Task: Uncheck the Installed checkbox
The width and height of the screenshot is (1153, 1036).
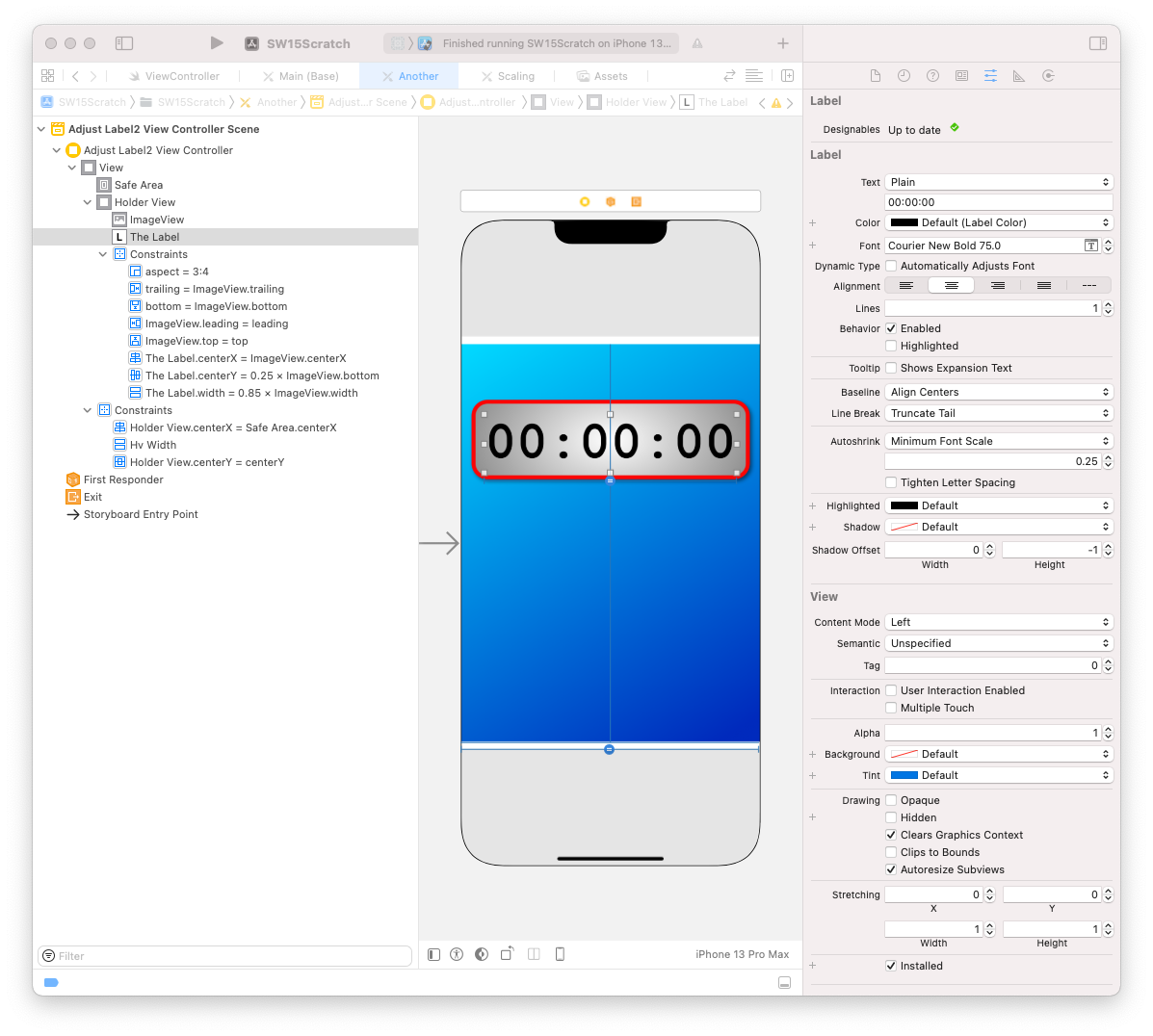Action: [x=891, y=966]
